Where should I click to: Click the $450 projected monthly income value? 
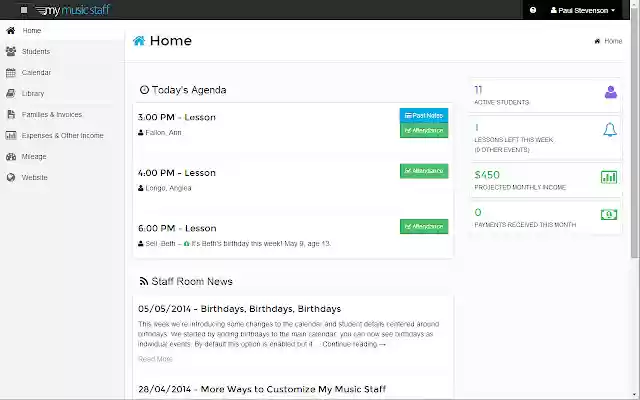(487, 175)
